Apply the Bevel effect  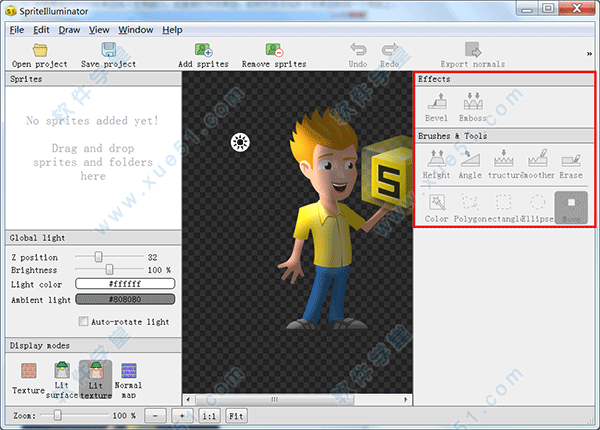pos(436,103)
